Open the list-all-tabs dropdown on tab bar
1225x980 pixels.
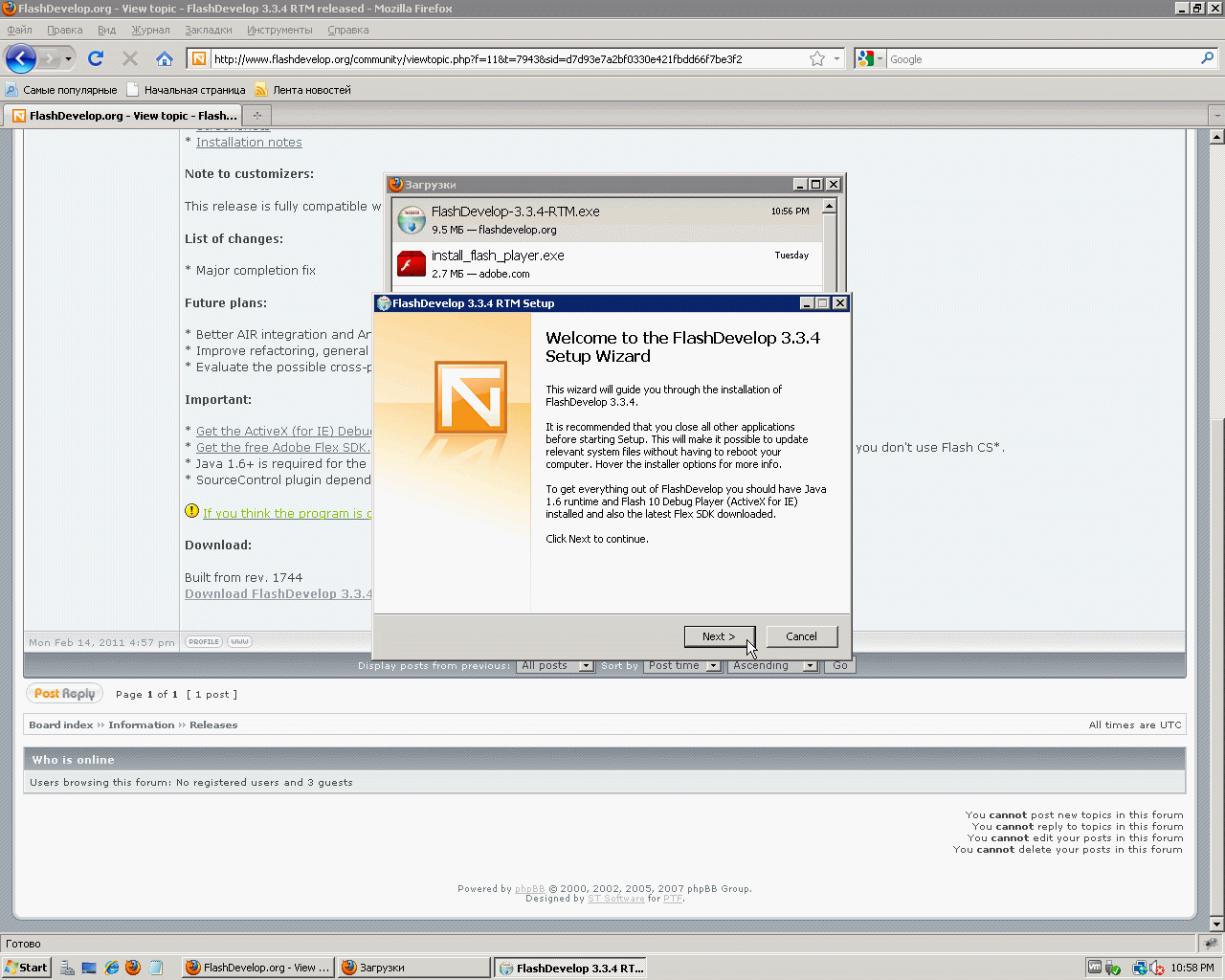pyautogui.click(x=1216, y=116)
